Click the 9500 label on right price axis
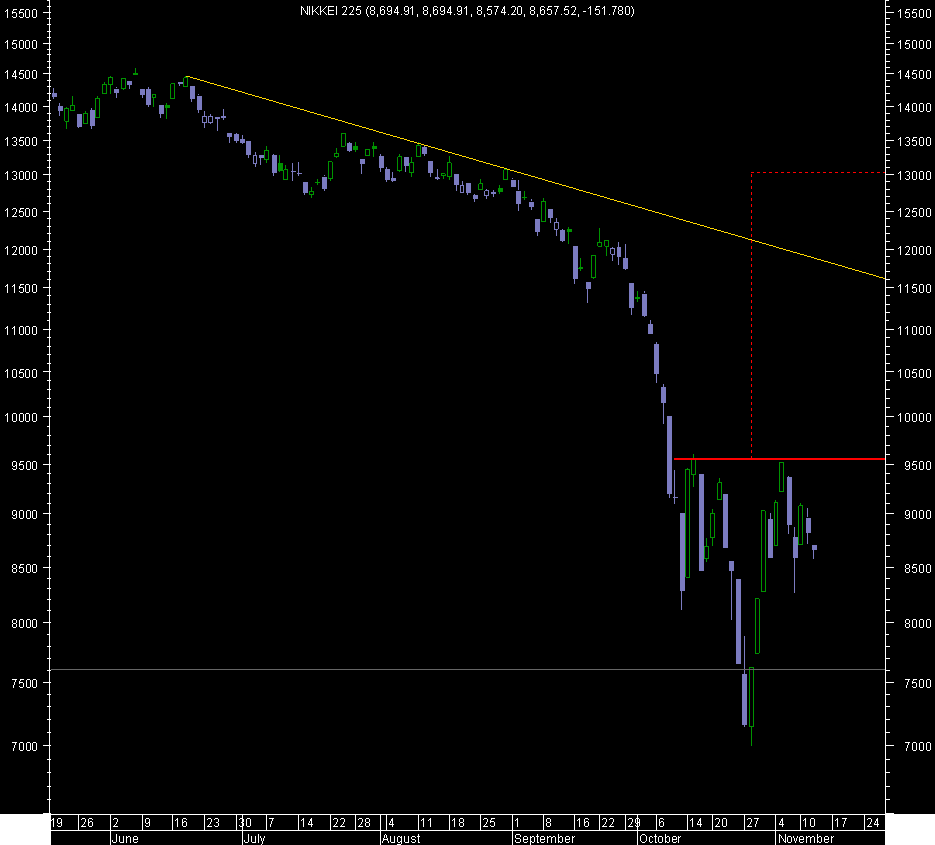 point(917,465)
